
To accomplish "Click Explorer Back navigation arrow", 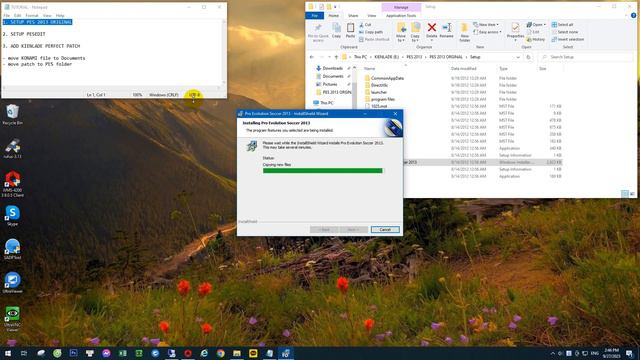I will point(312,57).
